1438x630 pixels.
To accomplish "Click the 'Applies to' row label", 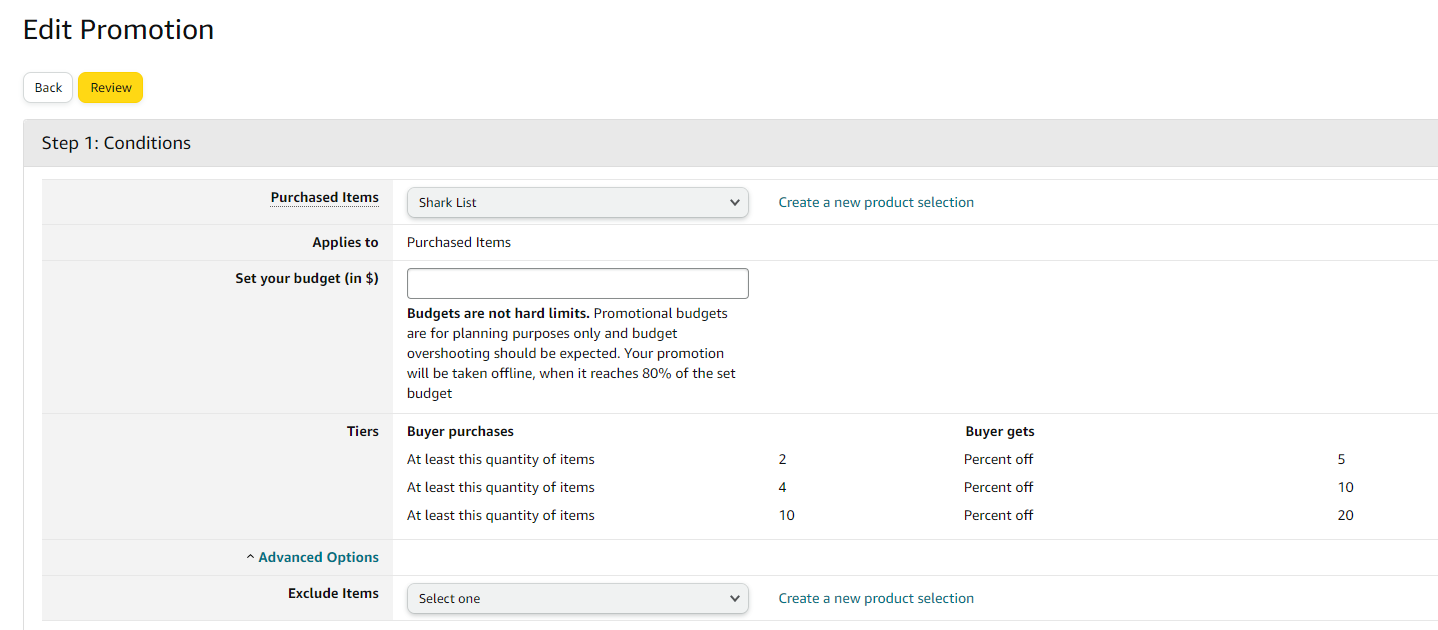I will click(345, 242).
